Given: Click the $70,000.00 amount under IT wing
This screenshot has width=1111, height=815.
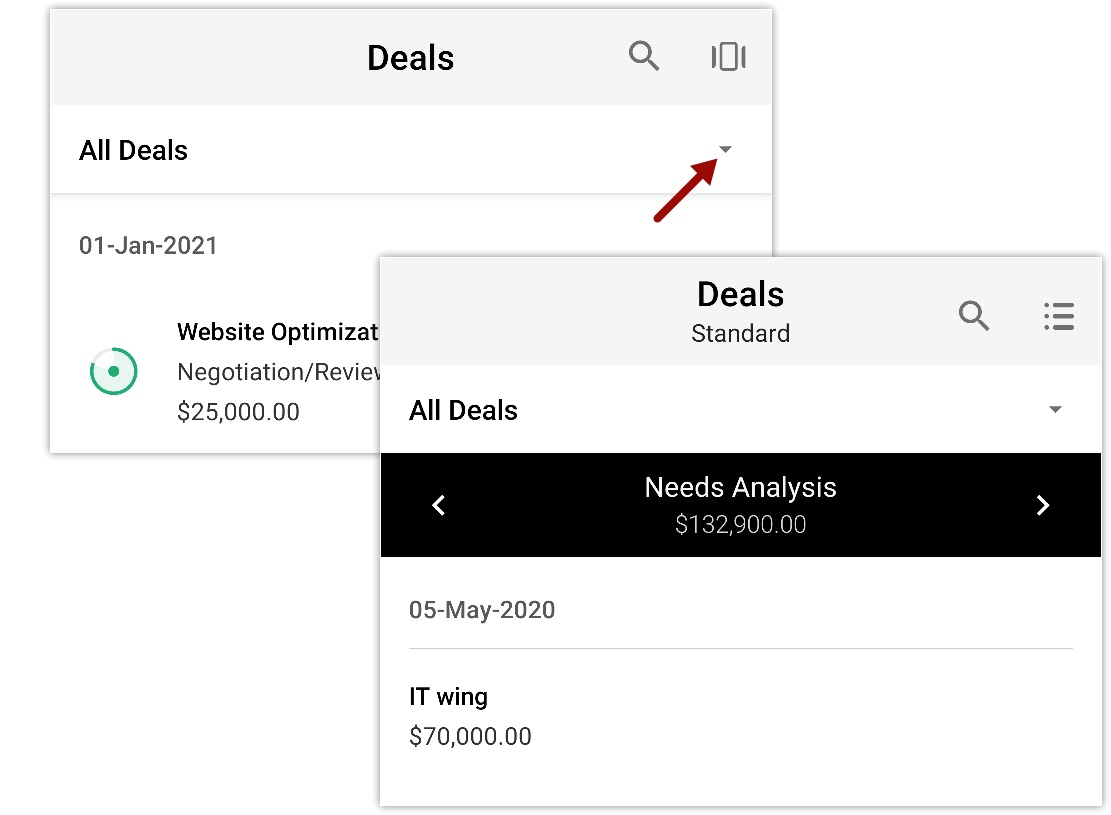Looking at the screenshot, I should click(470, 737).
